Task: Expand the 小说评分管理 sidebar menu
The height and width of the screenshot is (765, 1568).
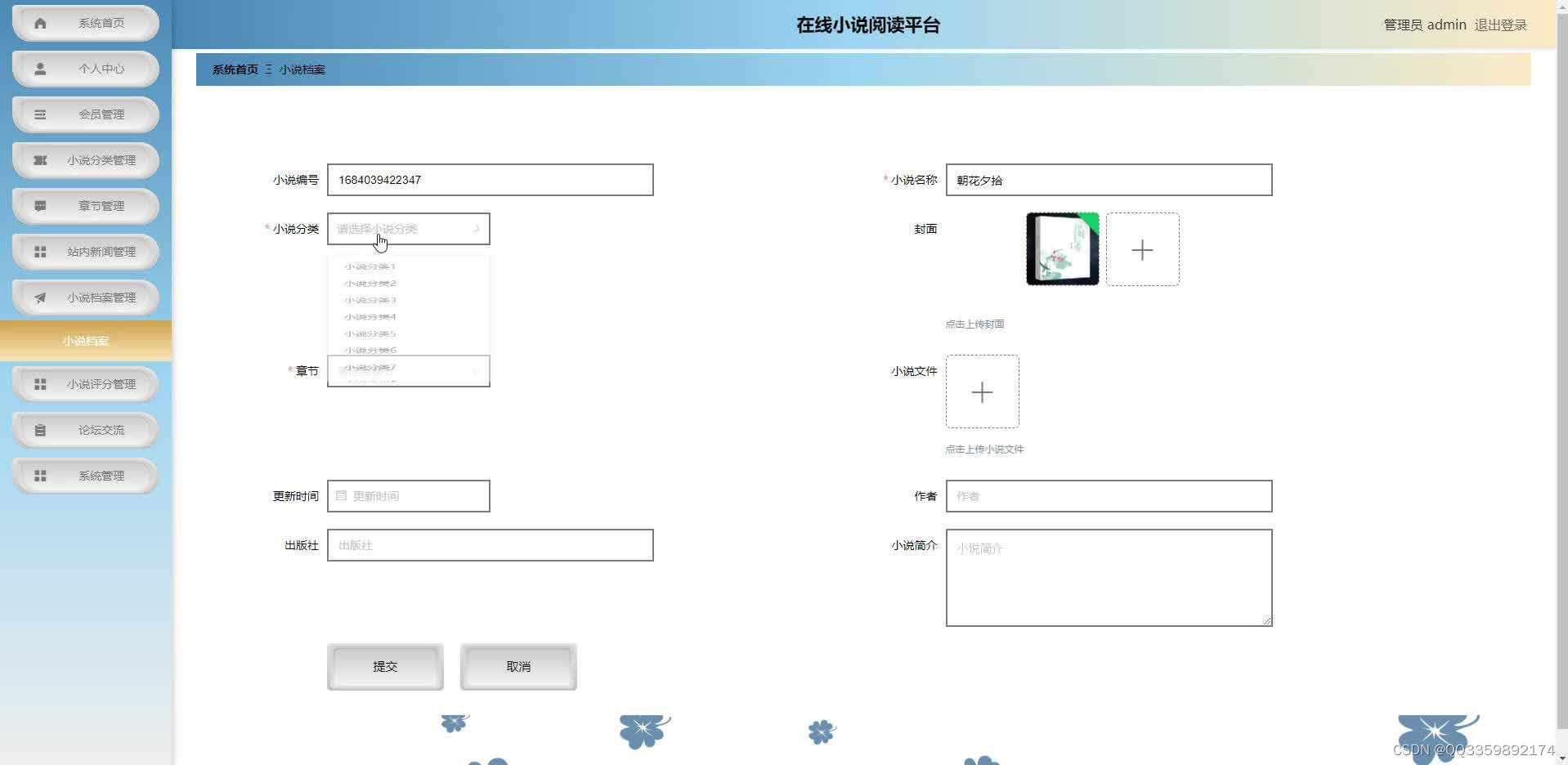Action: tap(86, 384)
